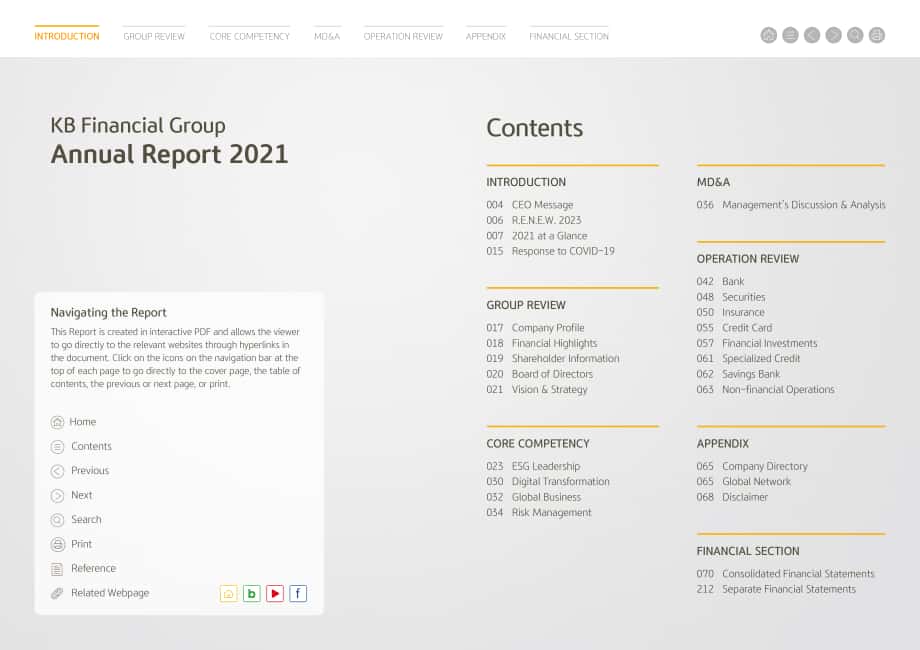The image size is (920, 650).
Task: Click the Search magnifier icon in the top bar
Action: [855, 35]
